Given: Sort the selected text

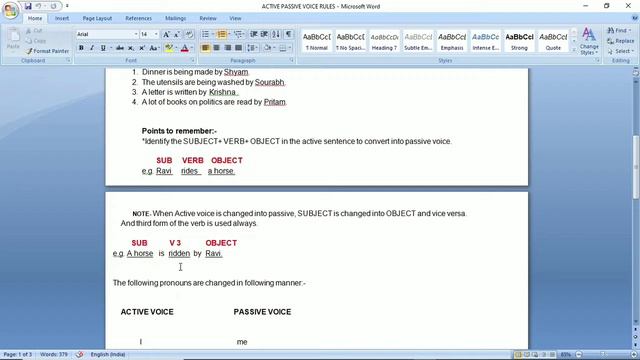Looking at the screenshot, I should point(276,34).
